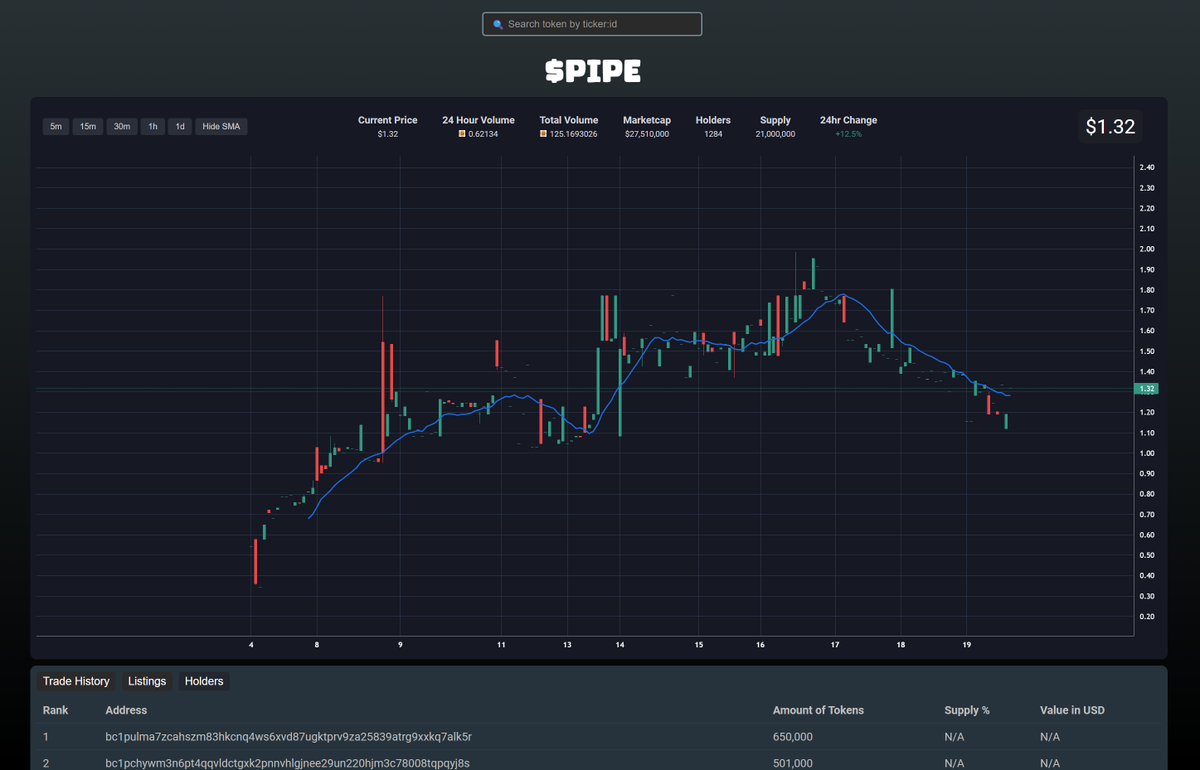Click inside the search token input field
This screenshot has height=770, width=1200.
click(x=593, y=23)
